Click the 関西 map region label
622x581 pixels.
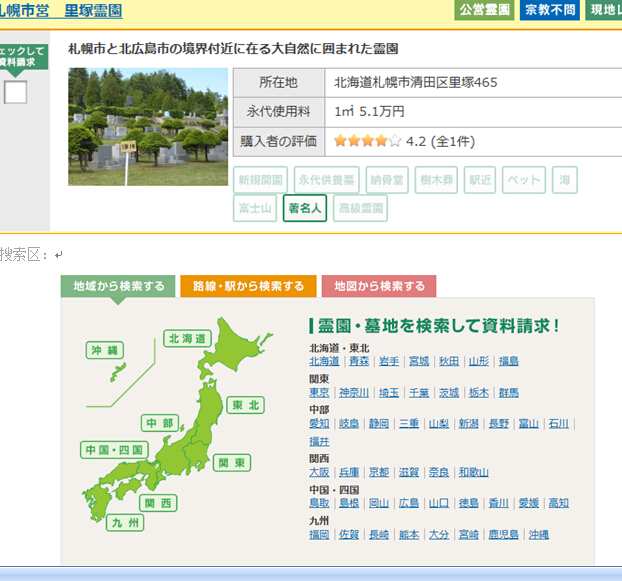coord(158,502)
